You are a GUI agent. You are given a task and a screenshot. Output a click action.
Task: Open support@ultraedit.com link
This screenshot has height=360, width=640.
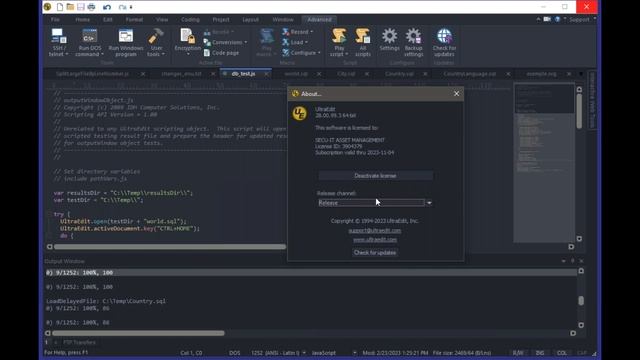point(375,231)
